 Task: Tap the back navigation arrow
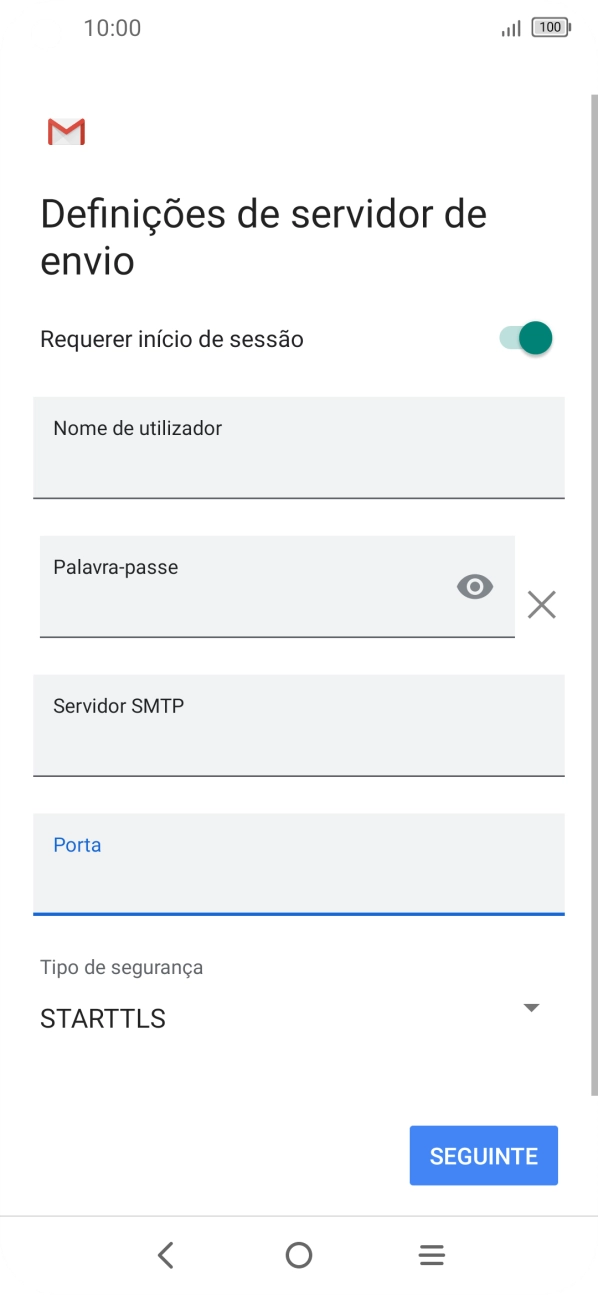(x=165, y=1254)
